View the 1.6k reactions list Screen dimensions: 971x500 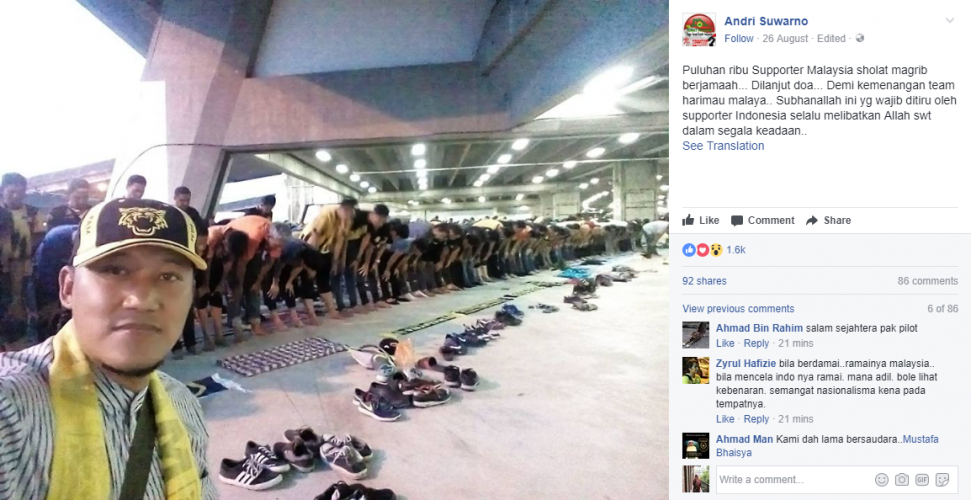(x=714, y=250)
